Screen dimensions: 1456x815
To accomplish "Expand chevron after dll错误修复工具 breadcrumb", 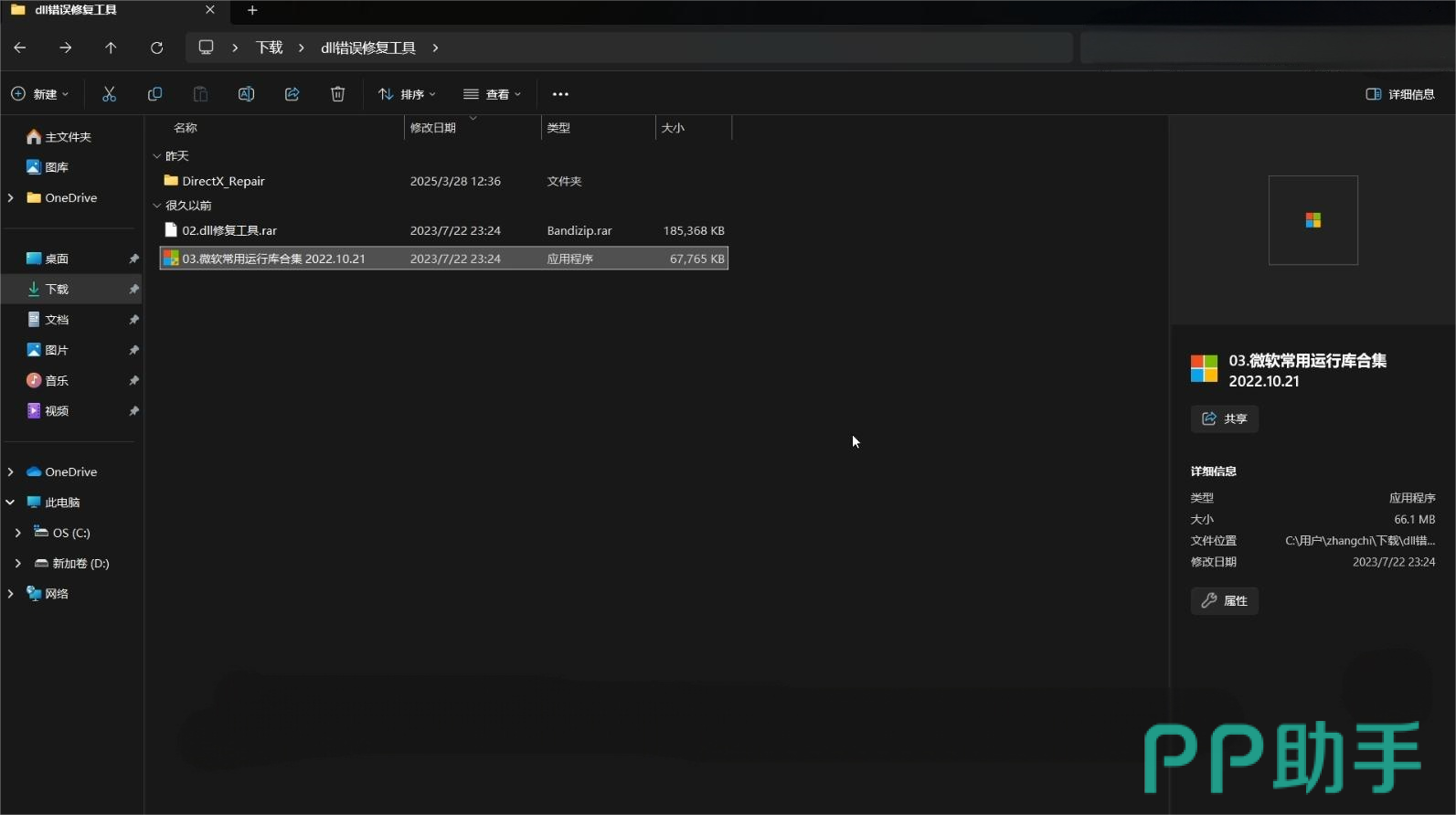I will click(x=435, y=48).
